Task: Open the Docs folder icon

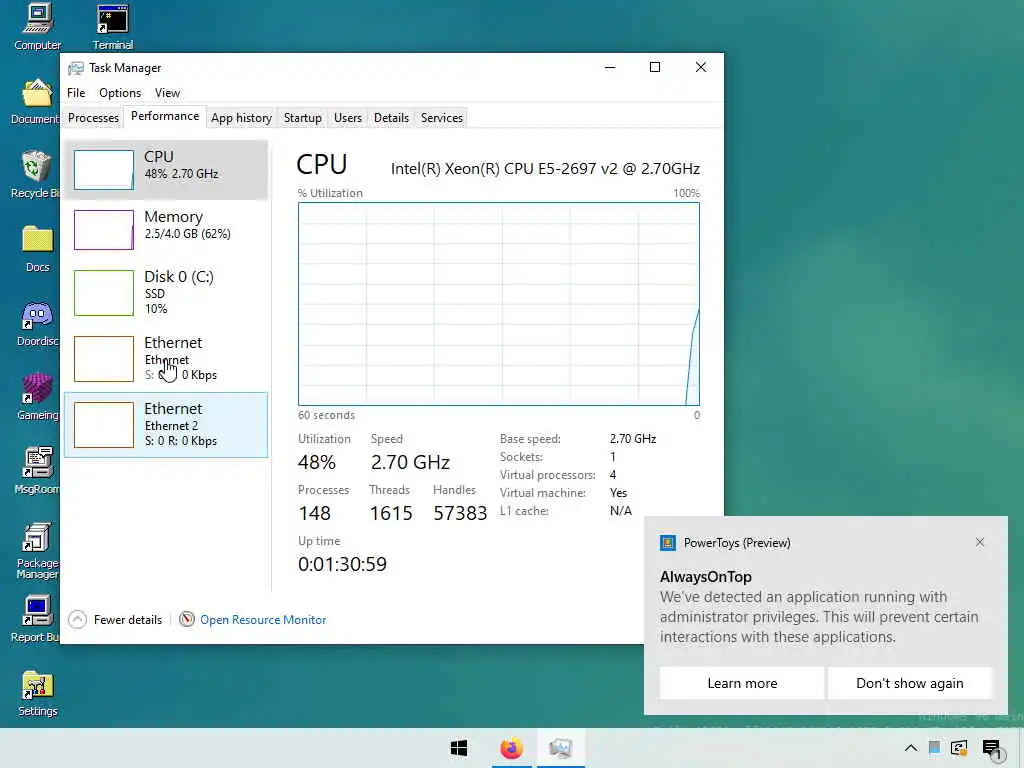Action: [37, 248]
